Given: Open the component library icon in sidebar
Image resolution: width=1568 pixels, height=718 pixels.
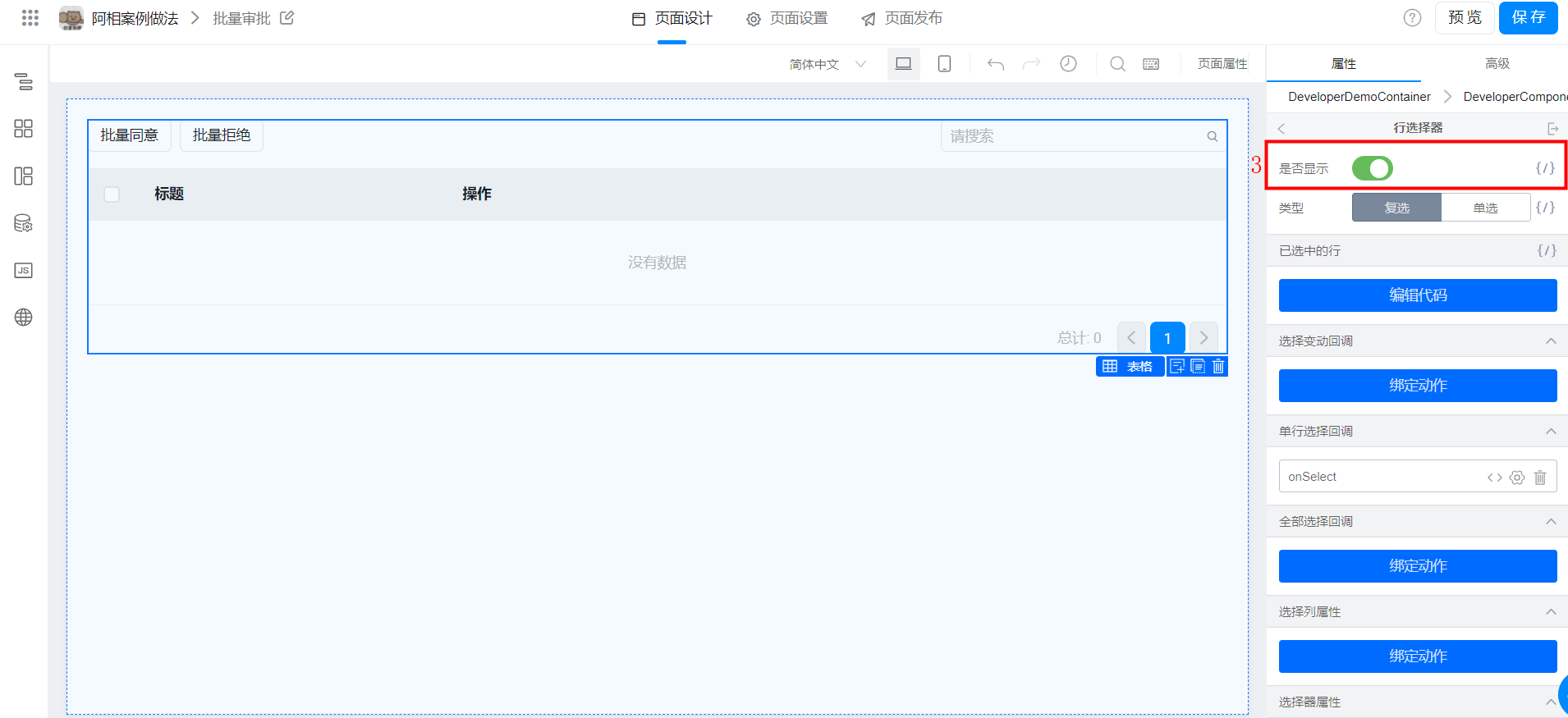Looking at the screenshot, I should pos(24,129).
